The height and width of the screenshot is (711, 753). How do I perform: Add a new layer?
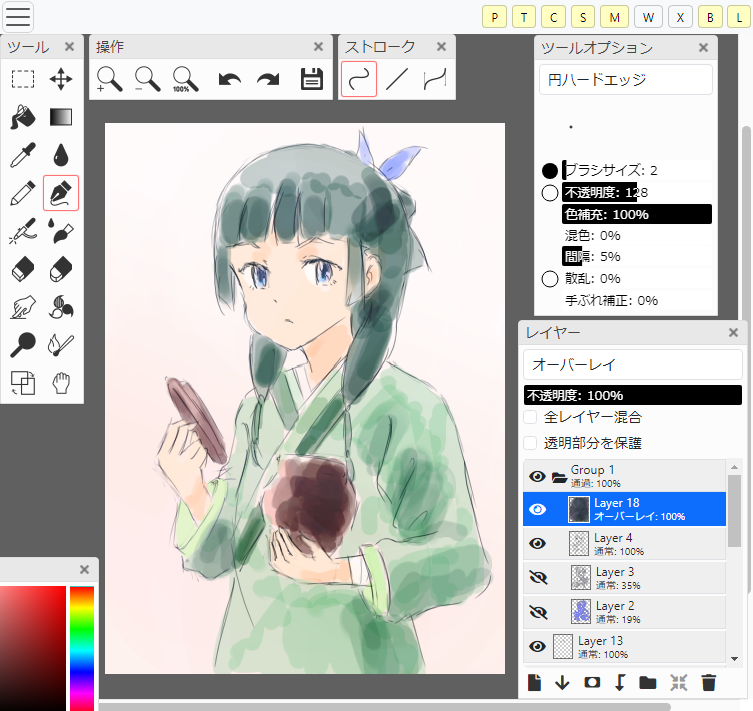(x=534, y=682)
